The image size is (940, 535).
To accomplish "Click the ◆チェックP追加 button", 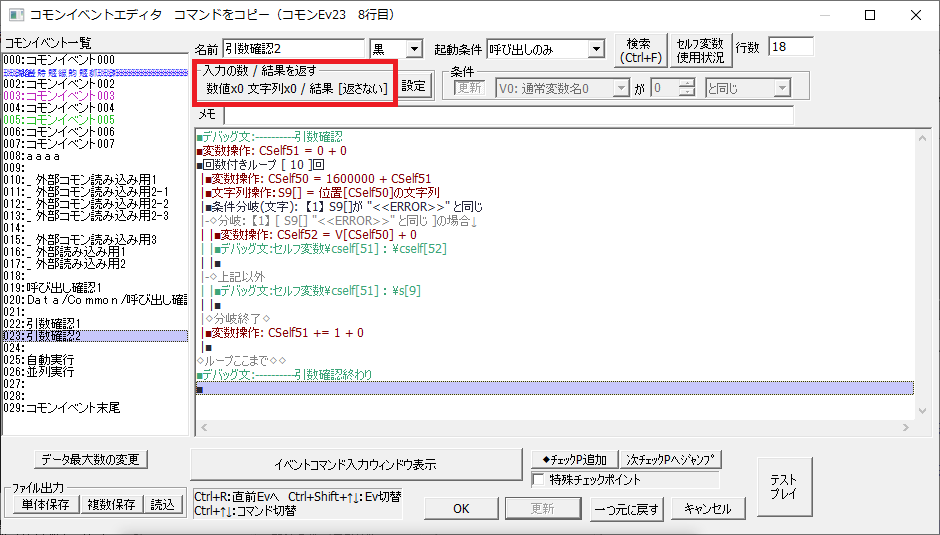I will pyautogui.click(x=574, y=459).
